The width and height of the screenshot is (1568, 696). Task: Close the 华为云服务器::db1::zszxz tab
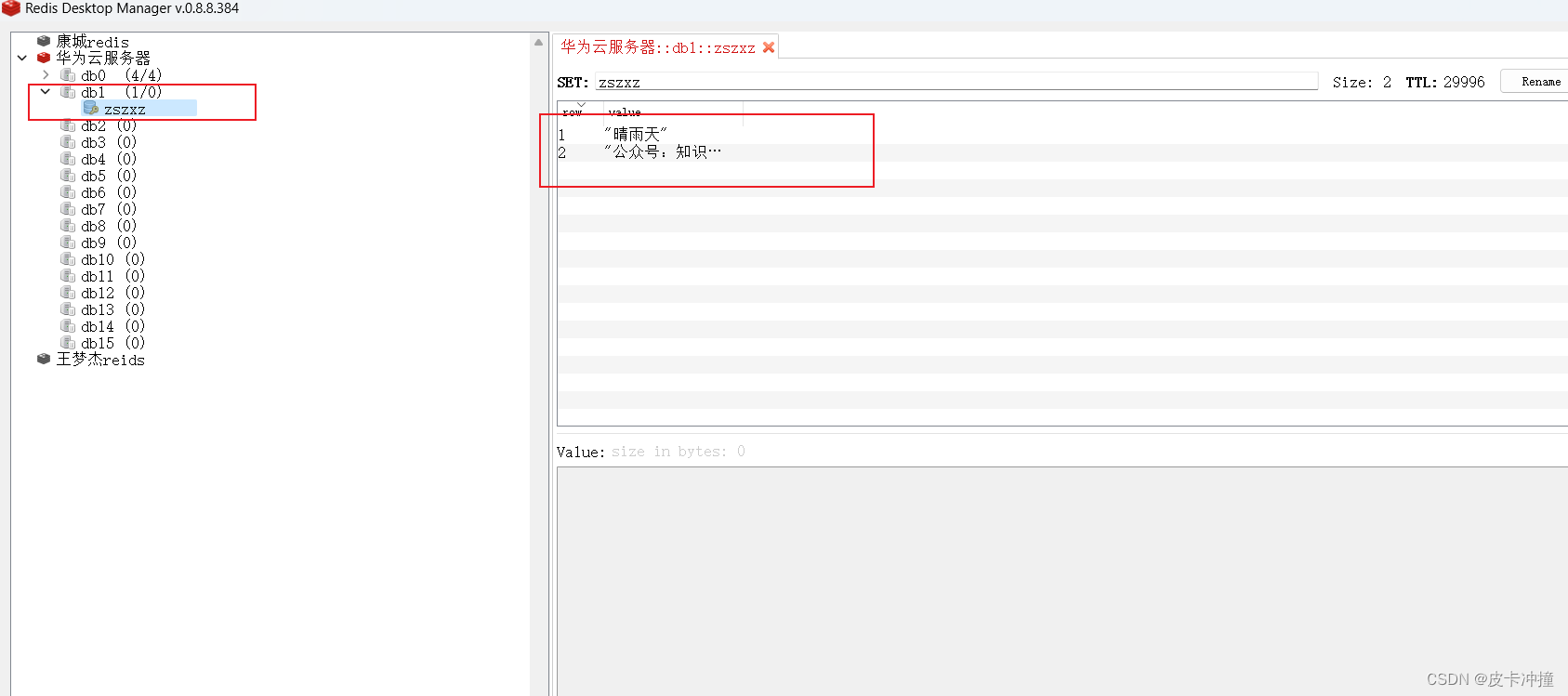(x=769, y=47)
